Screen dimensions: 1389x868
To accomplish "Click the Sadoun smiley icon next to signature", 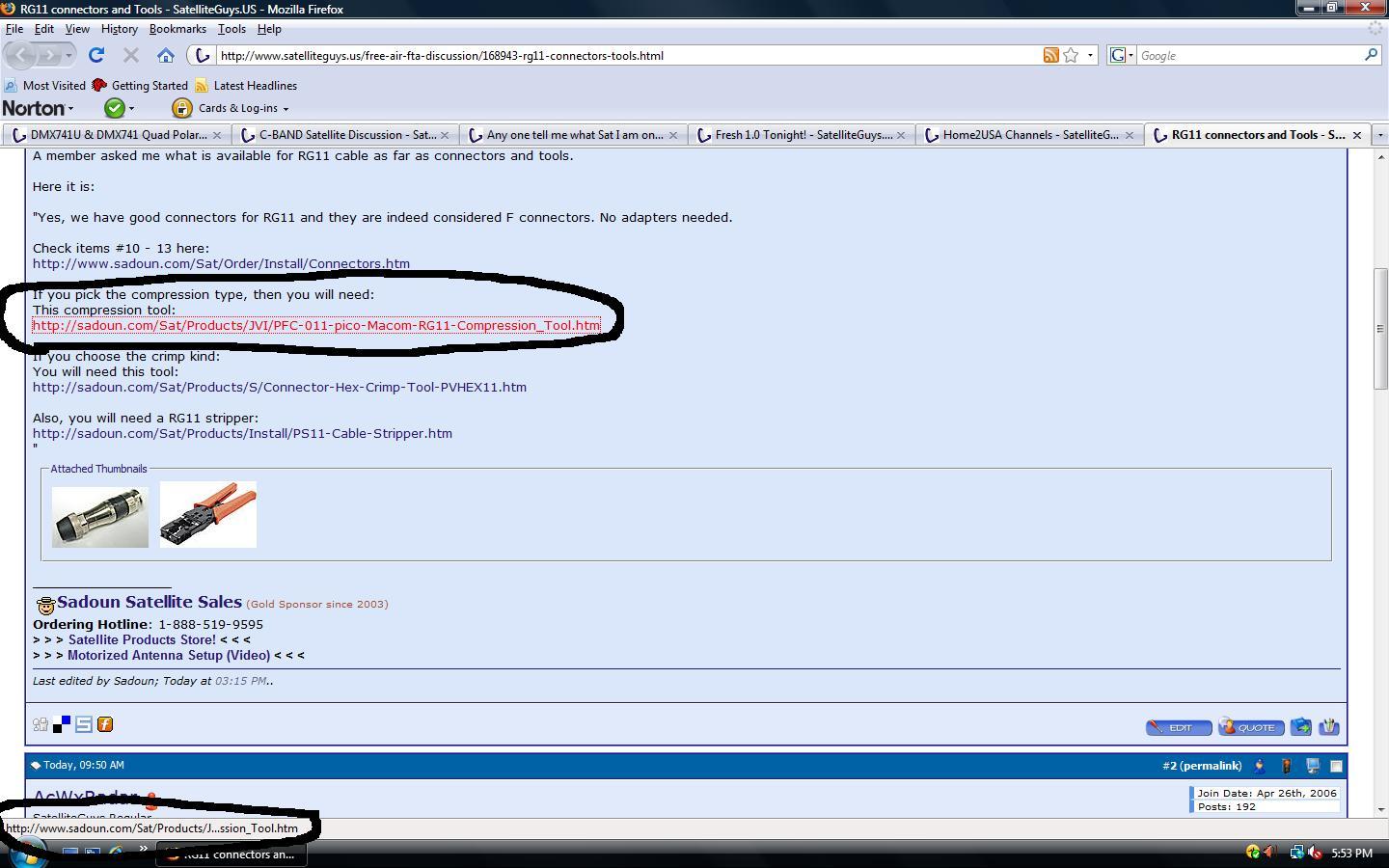I will [x=45, y=606].
